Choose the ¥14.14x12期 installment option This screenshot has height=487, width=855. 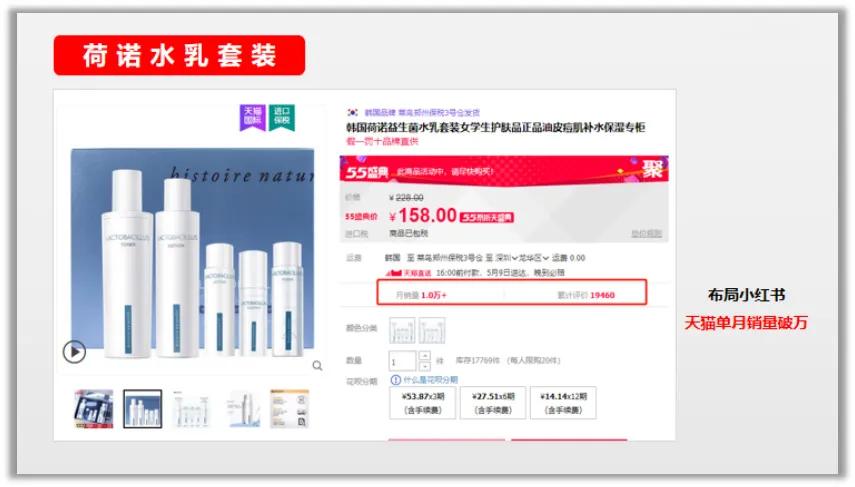coord(563,403)
